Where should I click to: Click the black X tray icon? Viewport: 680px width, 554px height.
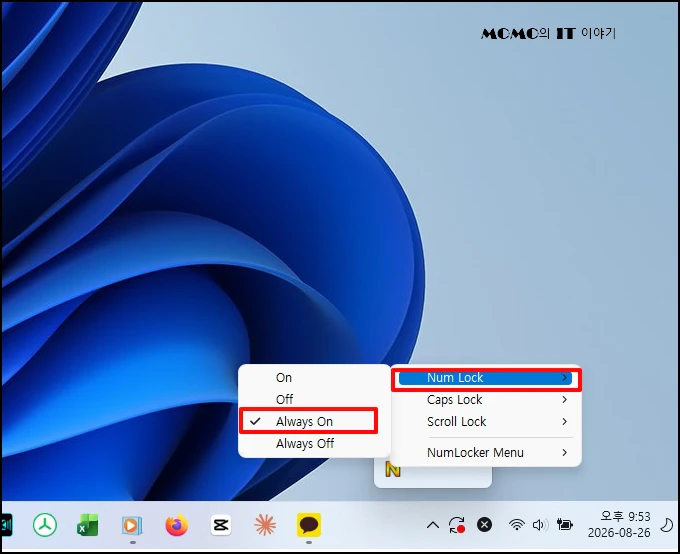tap(484, 525)
